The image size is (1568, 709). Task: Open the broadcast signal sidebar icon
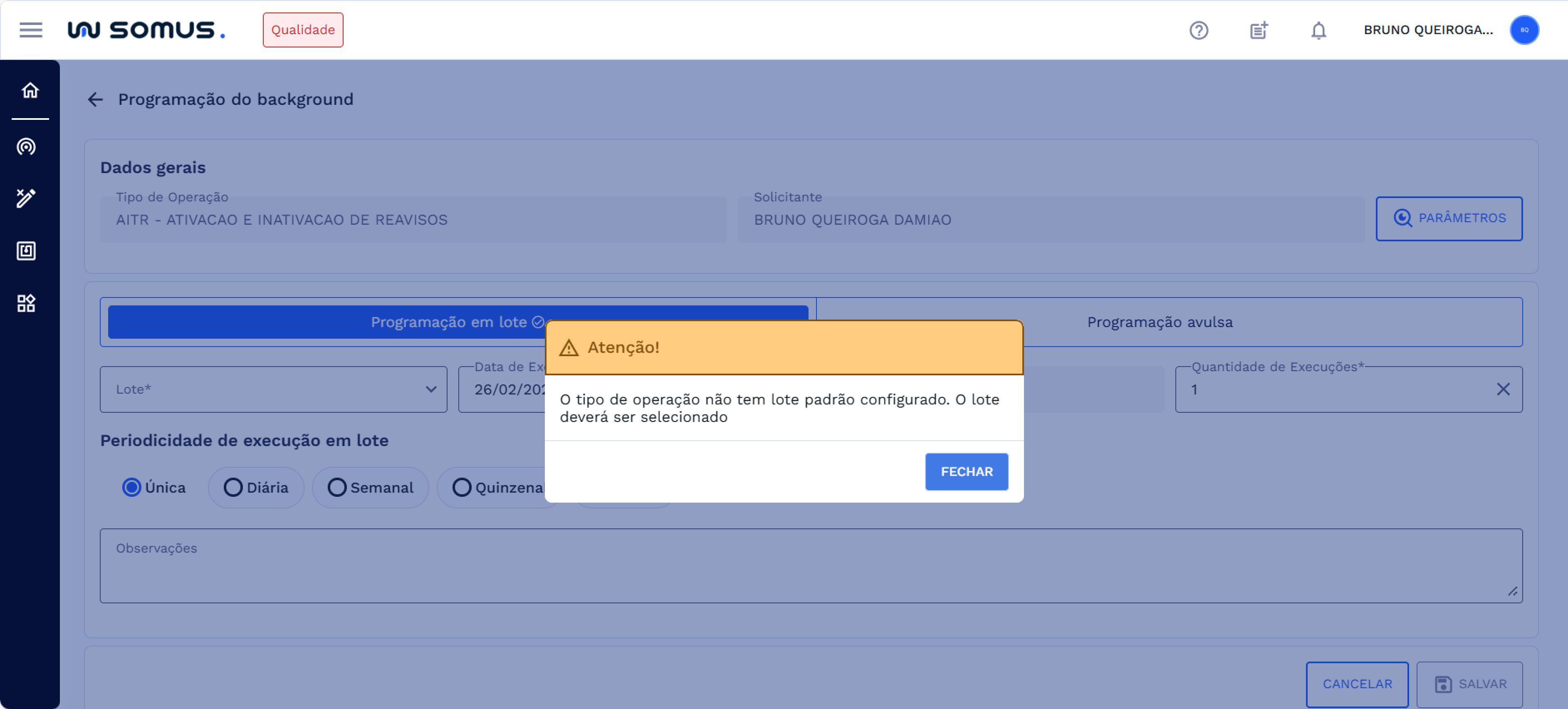26,147
